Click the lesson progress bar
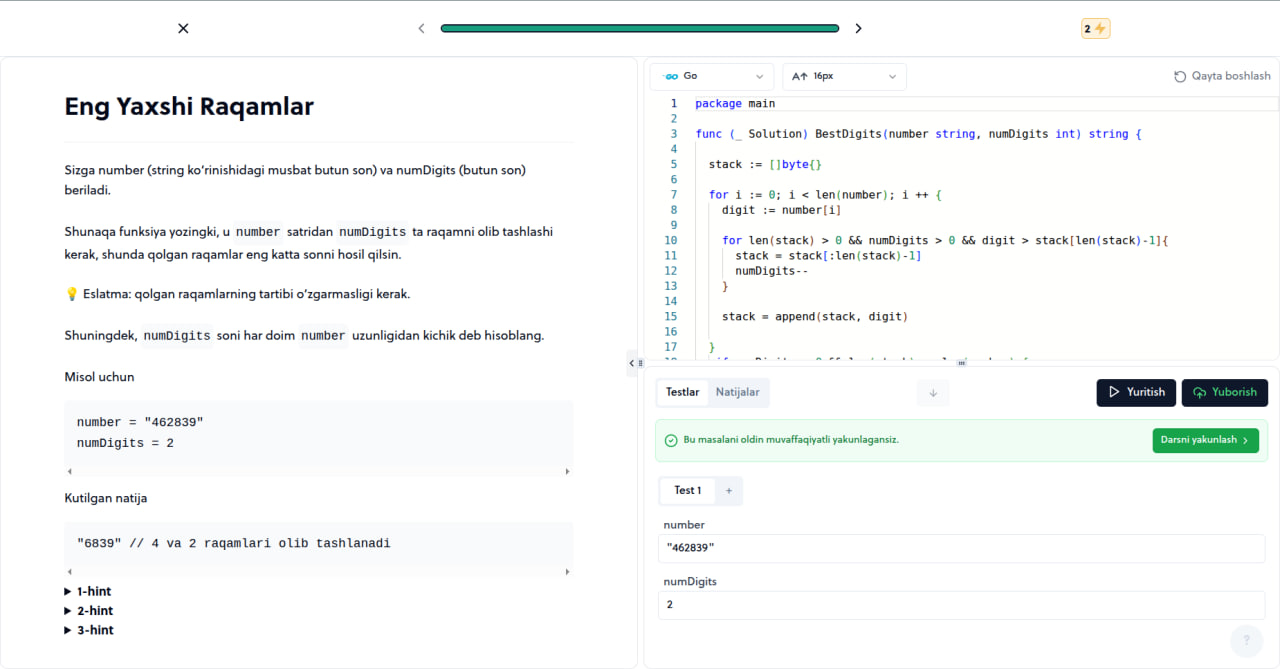The image size is (1280, 669). tap(640, 28)
